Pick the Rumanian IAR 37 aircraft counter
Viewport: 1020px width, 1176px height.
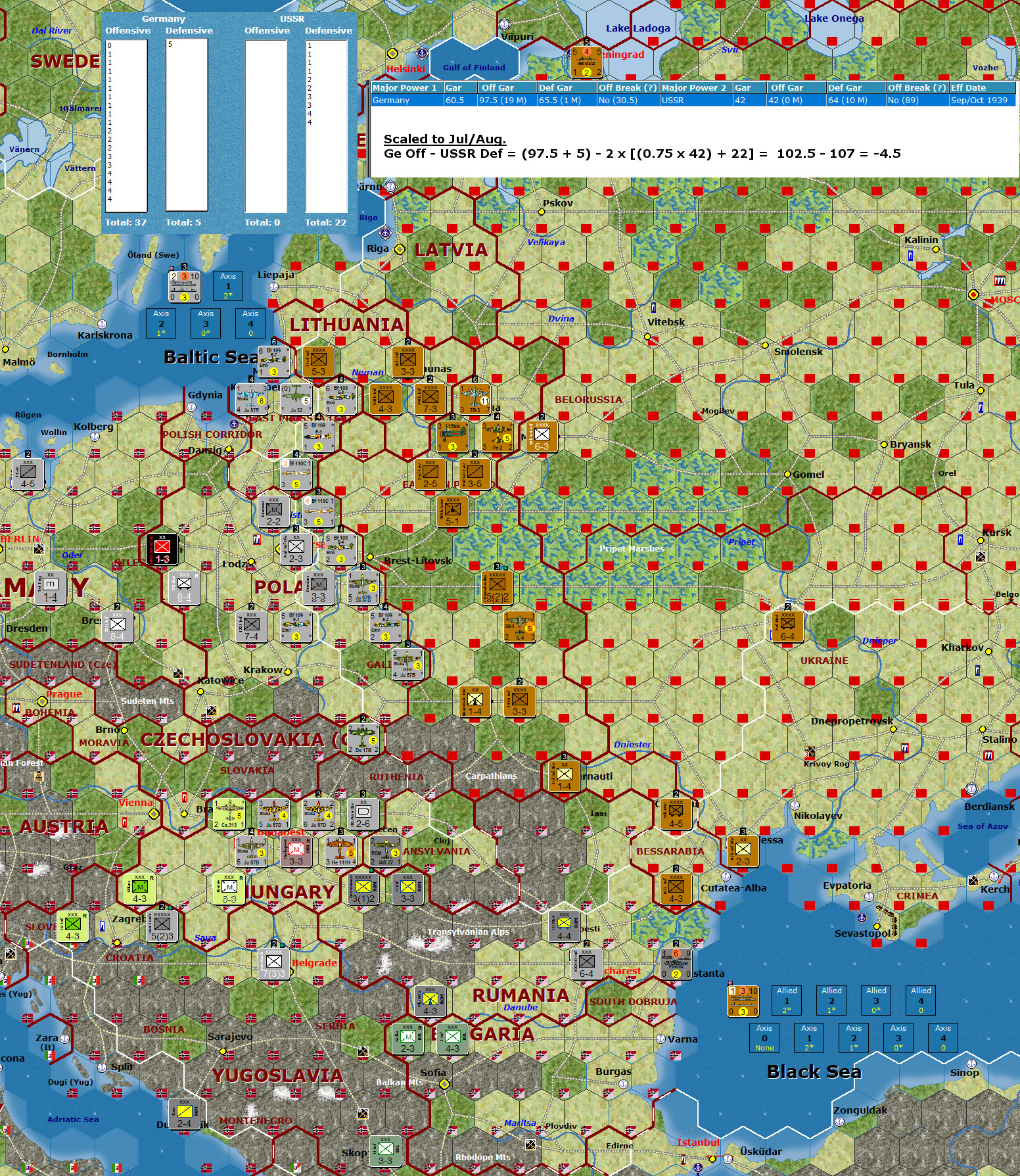click(386, 851)
